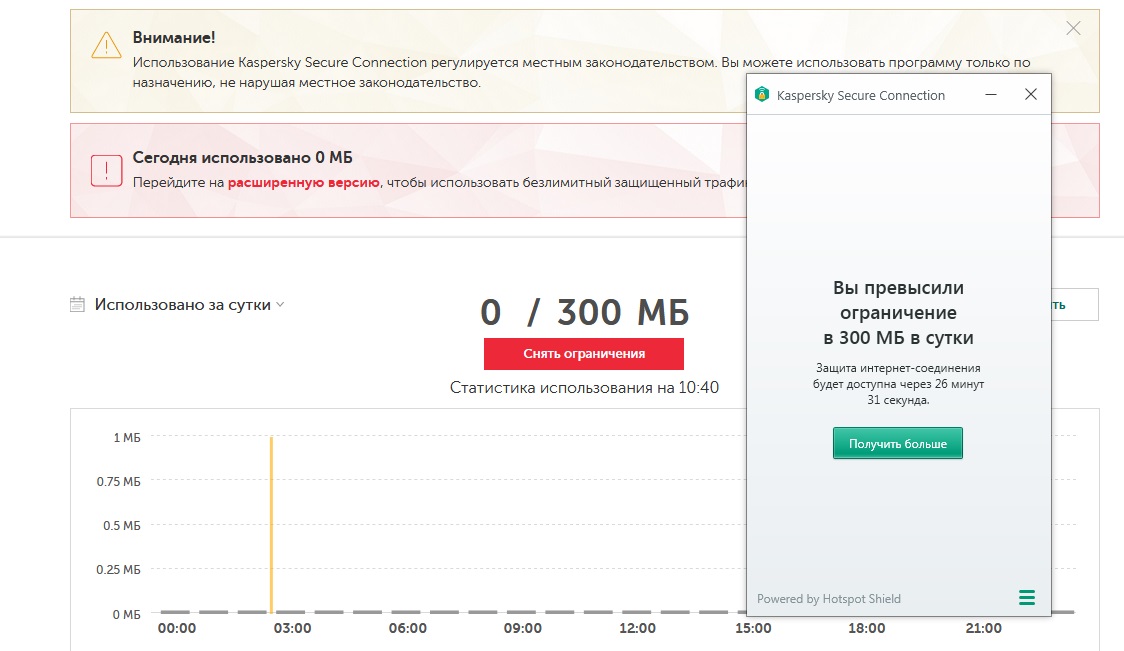
Task: Minimize the Kaspersky Secure Connection window
Action: [x=991, y=95]
